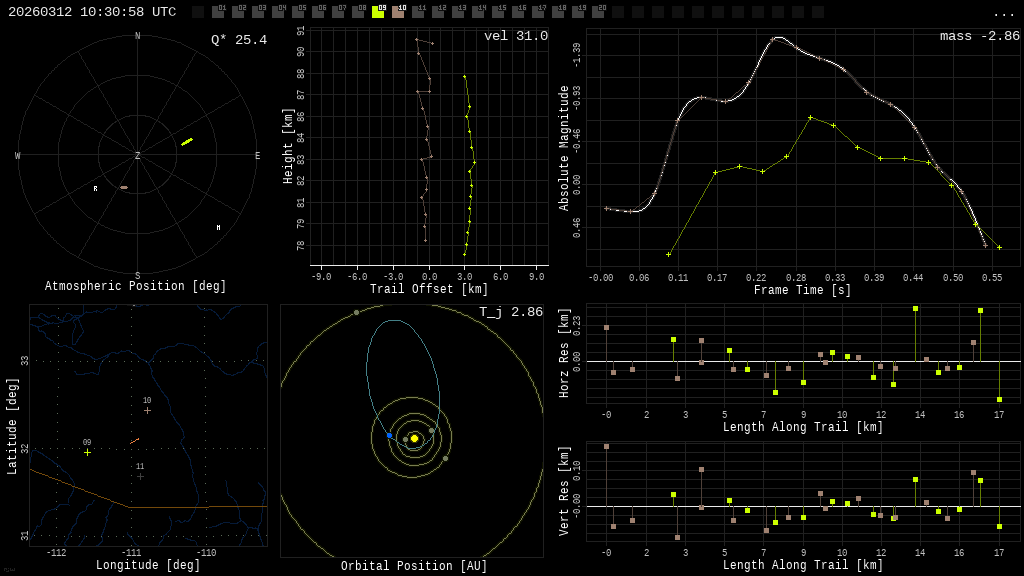Screen dimensions: 1024x576
Task: Select the yellow meteor streak in polar plot
Action: tap(187, 142)
